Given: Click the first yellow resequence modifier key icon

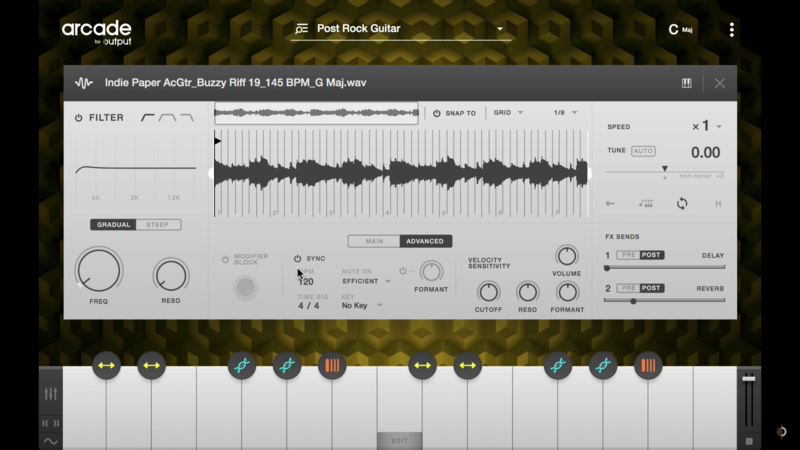Looking at the screenshot, I should coord(107,366).
